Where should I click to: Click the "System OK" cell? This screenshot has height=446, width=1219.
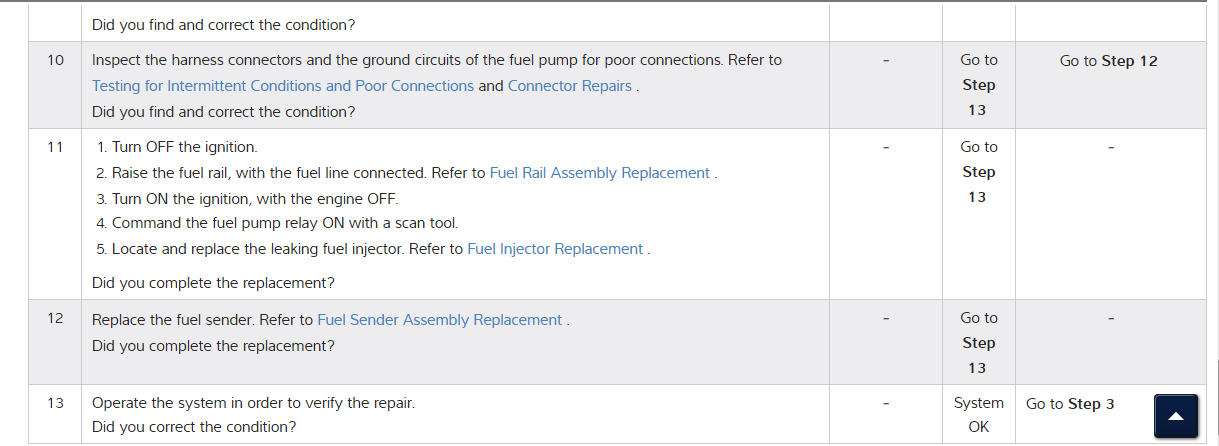978,415
